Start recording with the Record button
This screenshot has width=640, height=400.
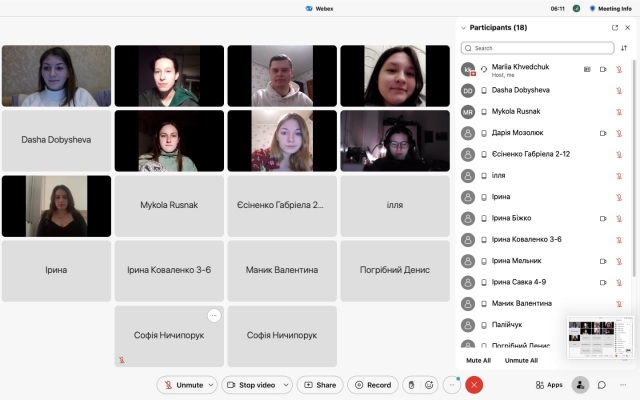point(373,385)
